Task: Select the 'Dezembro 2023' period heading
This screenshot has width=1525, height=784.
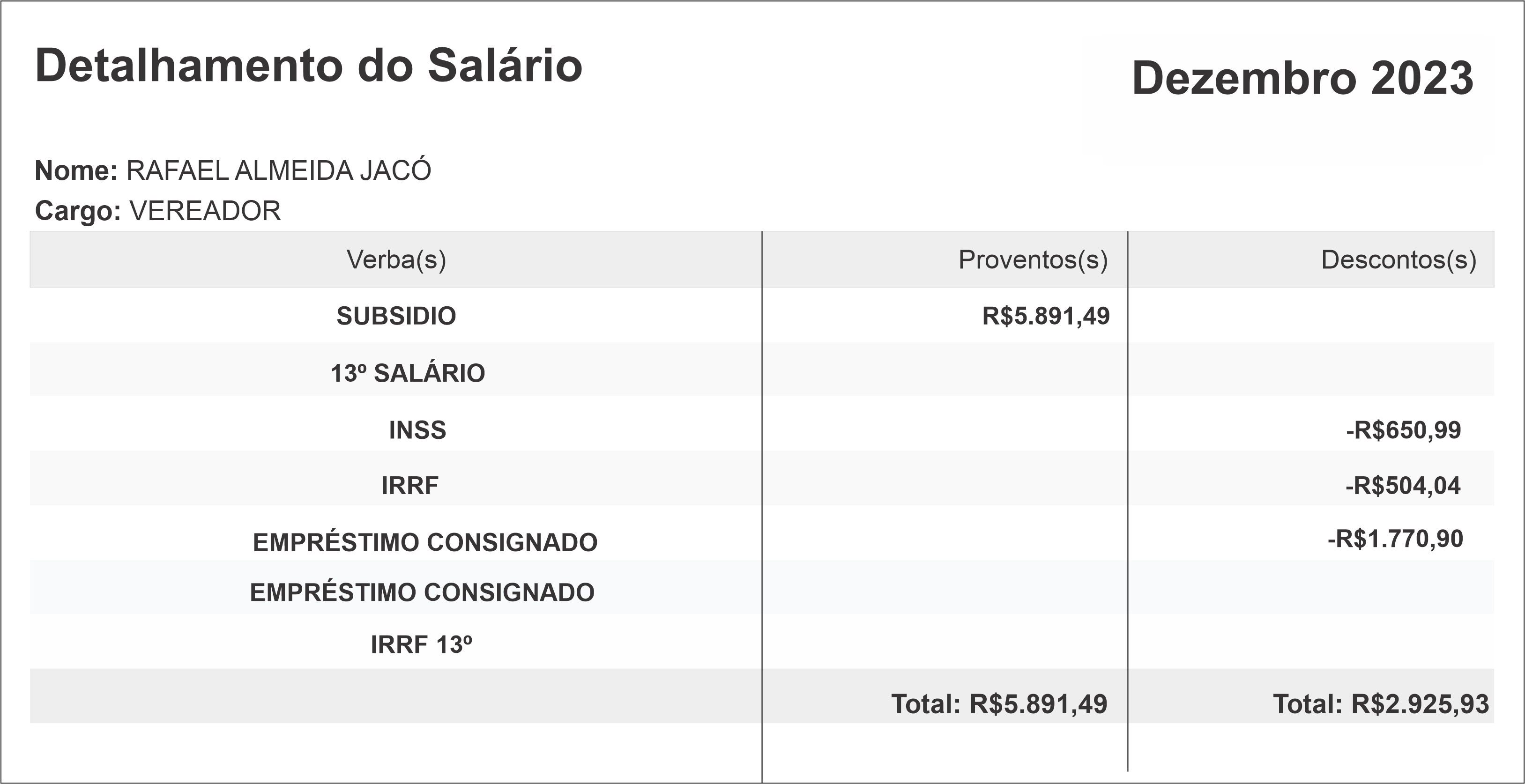Action: pos(1302,79)
